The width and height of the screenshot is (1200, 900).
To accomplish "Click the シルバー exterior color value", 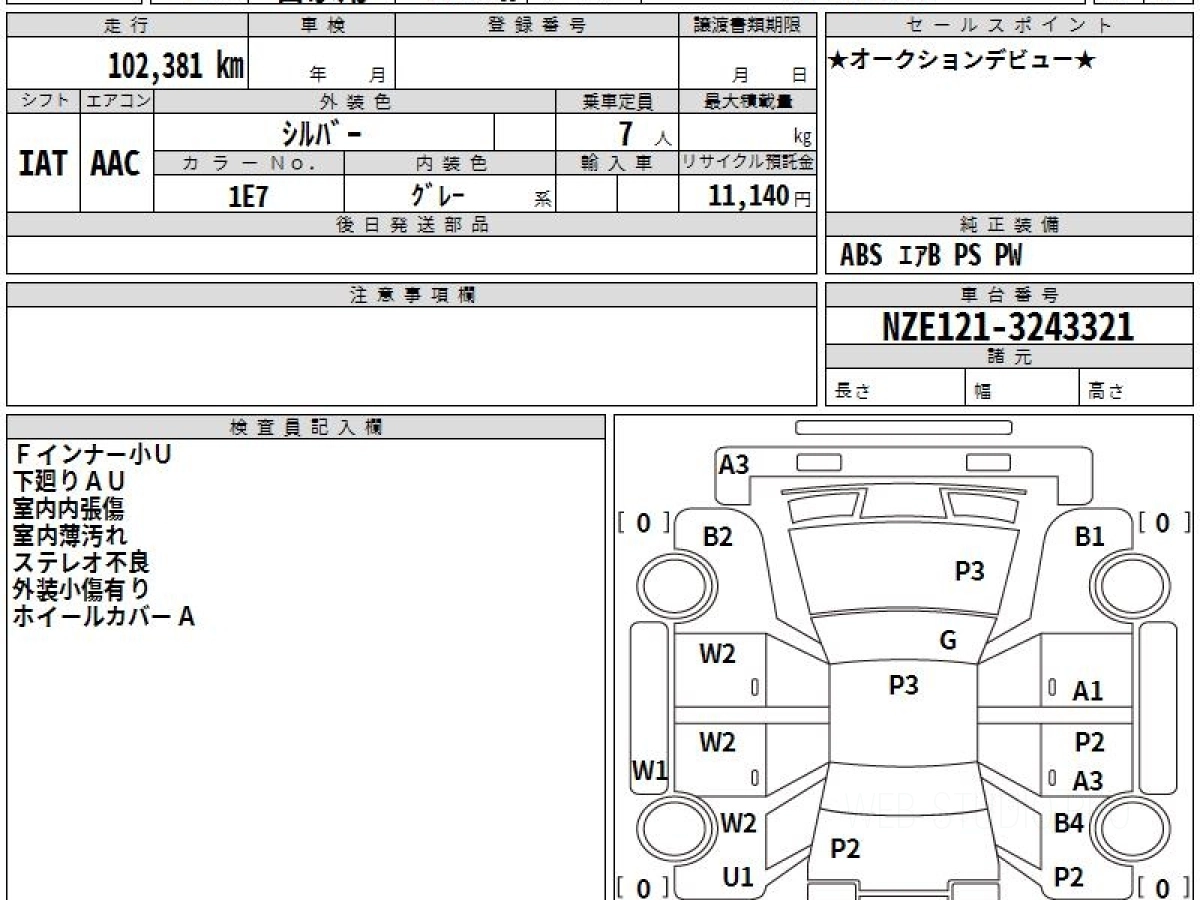I will pyautogui.click(x=320, y=133).
